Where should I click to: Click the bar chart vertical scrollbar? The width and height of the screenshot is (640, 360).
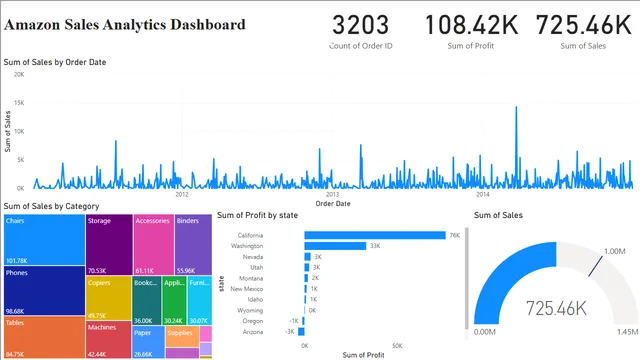point(467,278)
